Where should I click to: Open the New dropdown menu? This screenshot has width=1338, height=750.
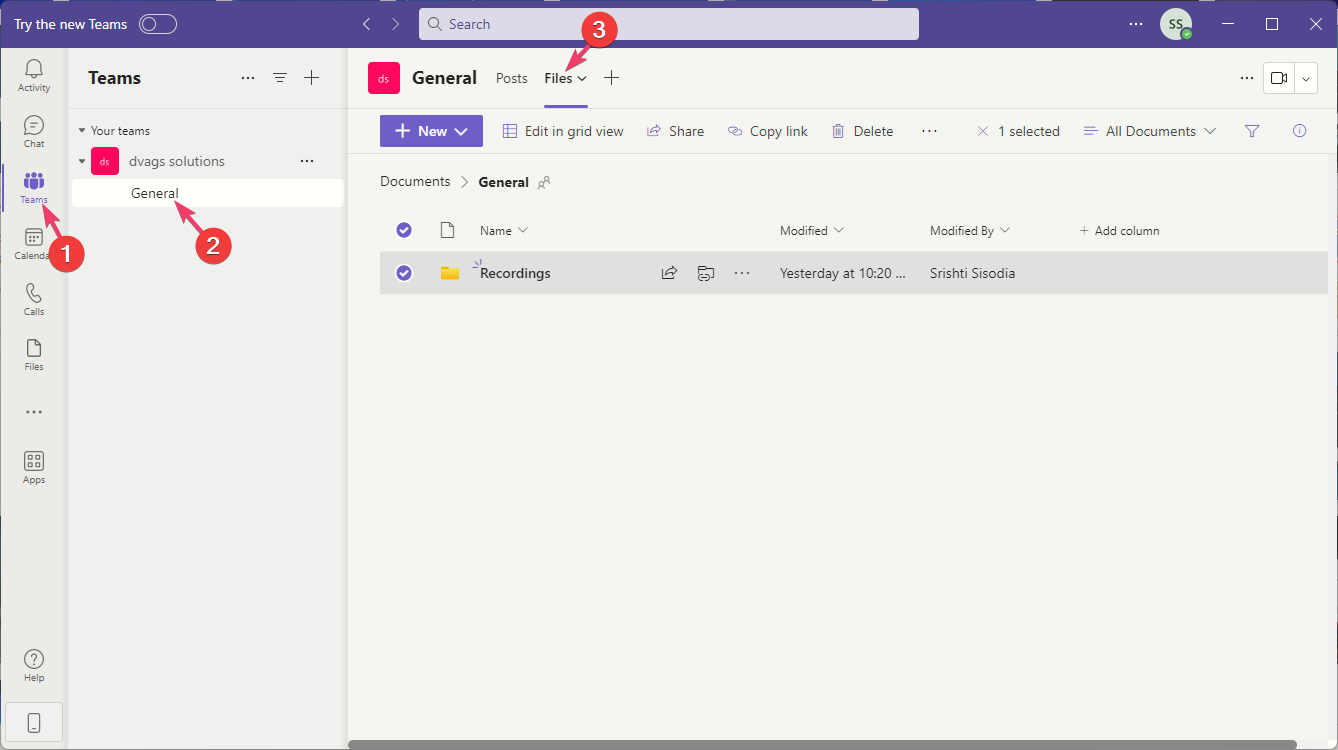click(x=431, y=131)
